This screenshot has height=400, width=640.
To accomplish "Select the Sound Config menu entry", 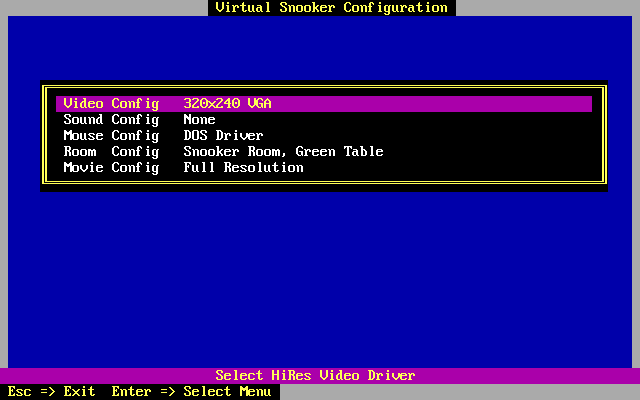I will [111, 120].
